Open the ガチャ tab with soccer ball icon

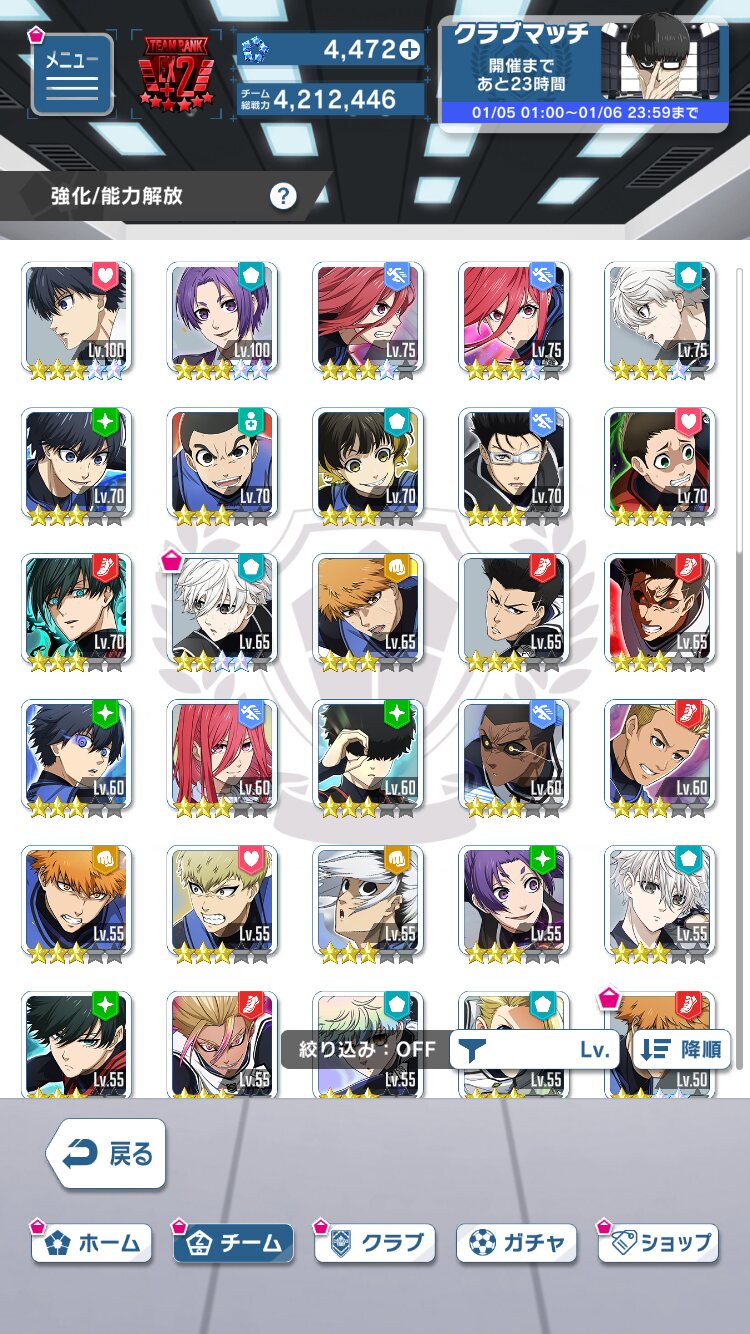(517, 1243)
